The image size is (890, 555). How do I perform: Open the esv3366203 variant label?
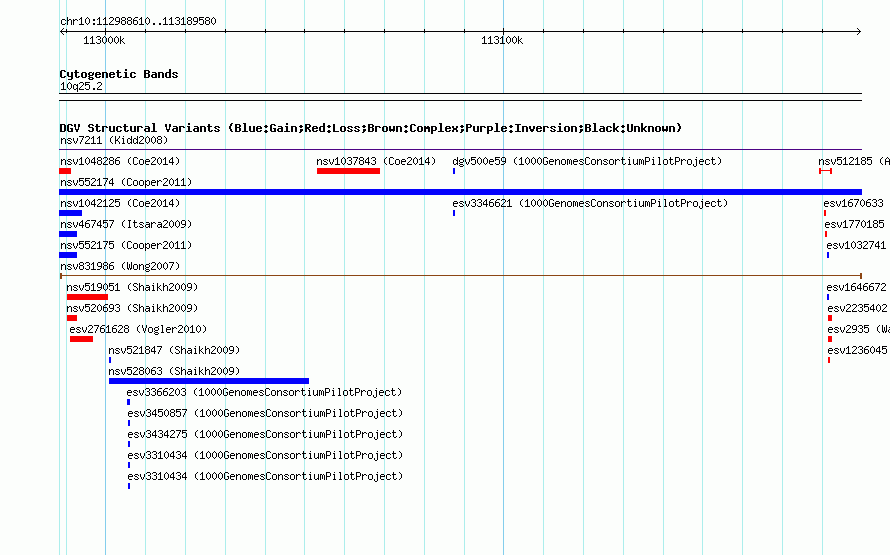[264, 392]
